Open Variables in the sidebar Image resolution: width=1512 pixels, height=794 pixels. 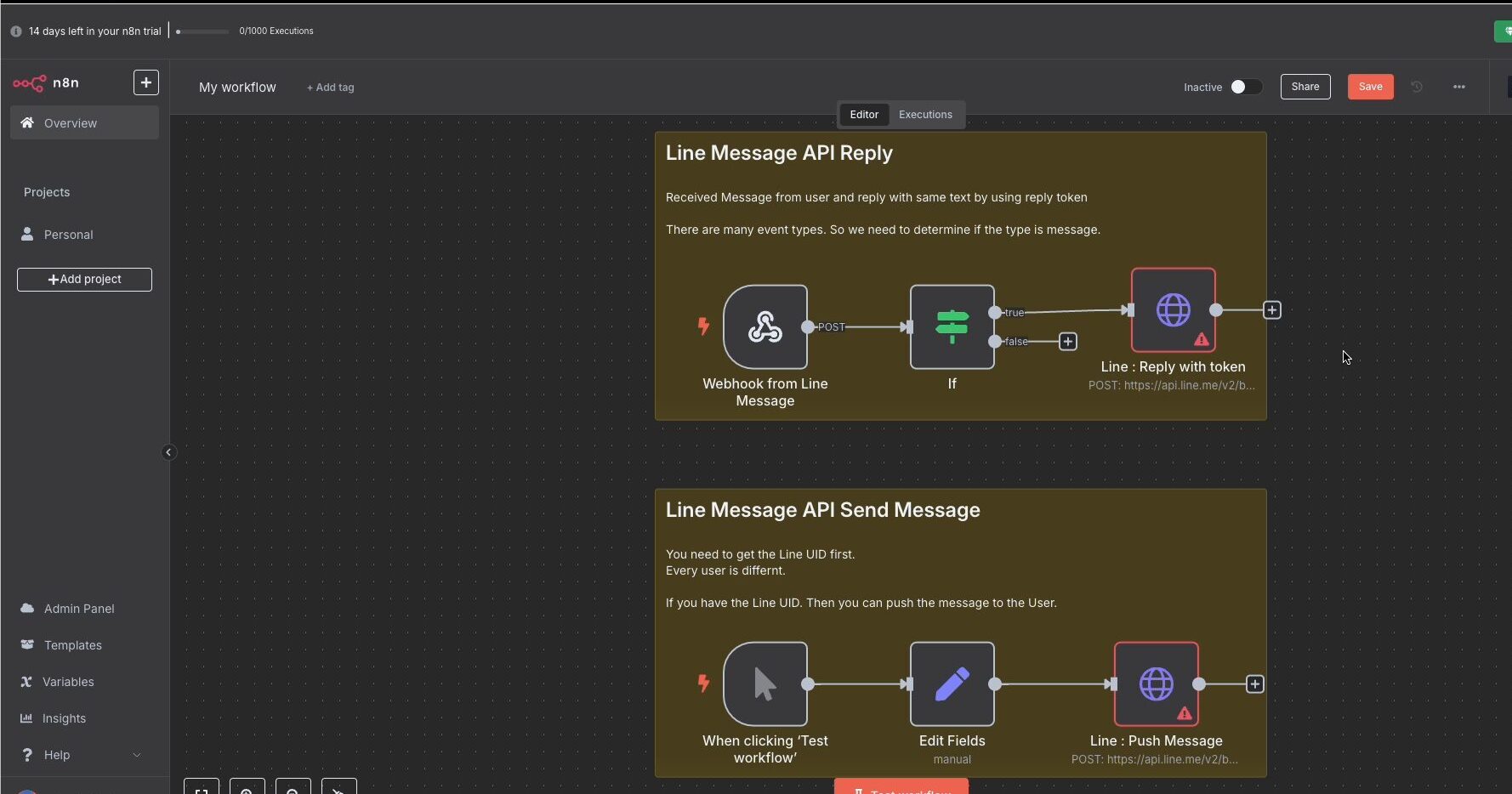(x=68, y=682)
